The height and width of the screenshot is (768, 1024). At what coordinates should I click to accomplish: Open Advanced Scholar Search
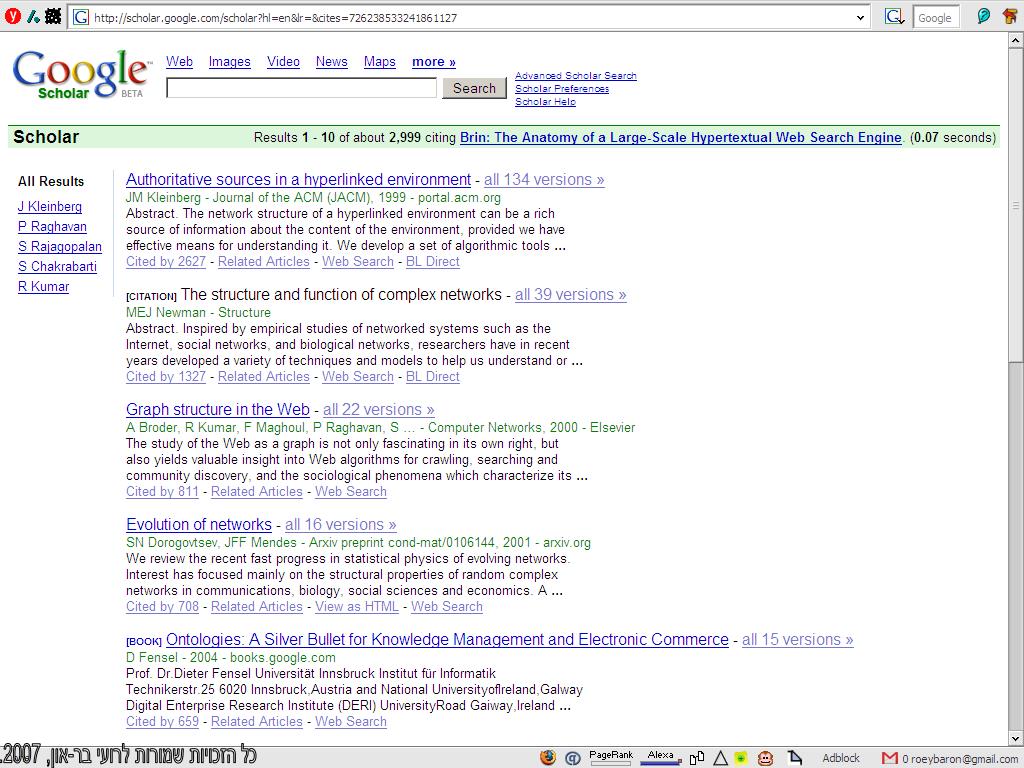[575, 76]
